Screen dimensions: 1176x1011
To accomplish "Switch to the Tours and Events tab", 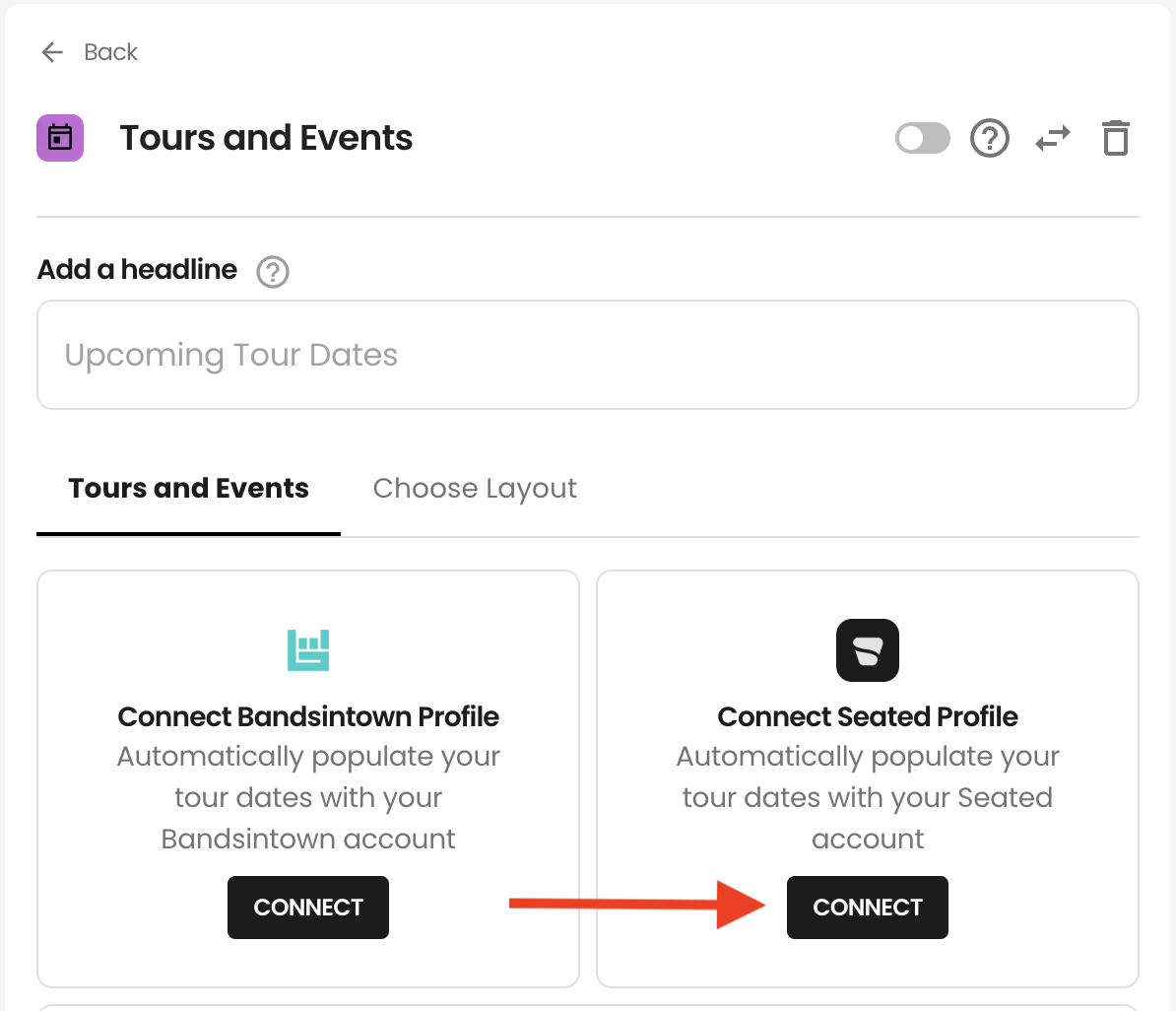I will pyautogui.click(x=188, y=489).
